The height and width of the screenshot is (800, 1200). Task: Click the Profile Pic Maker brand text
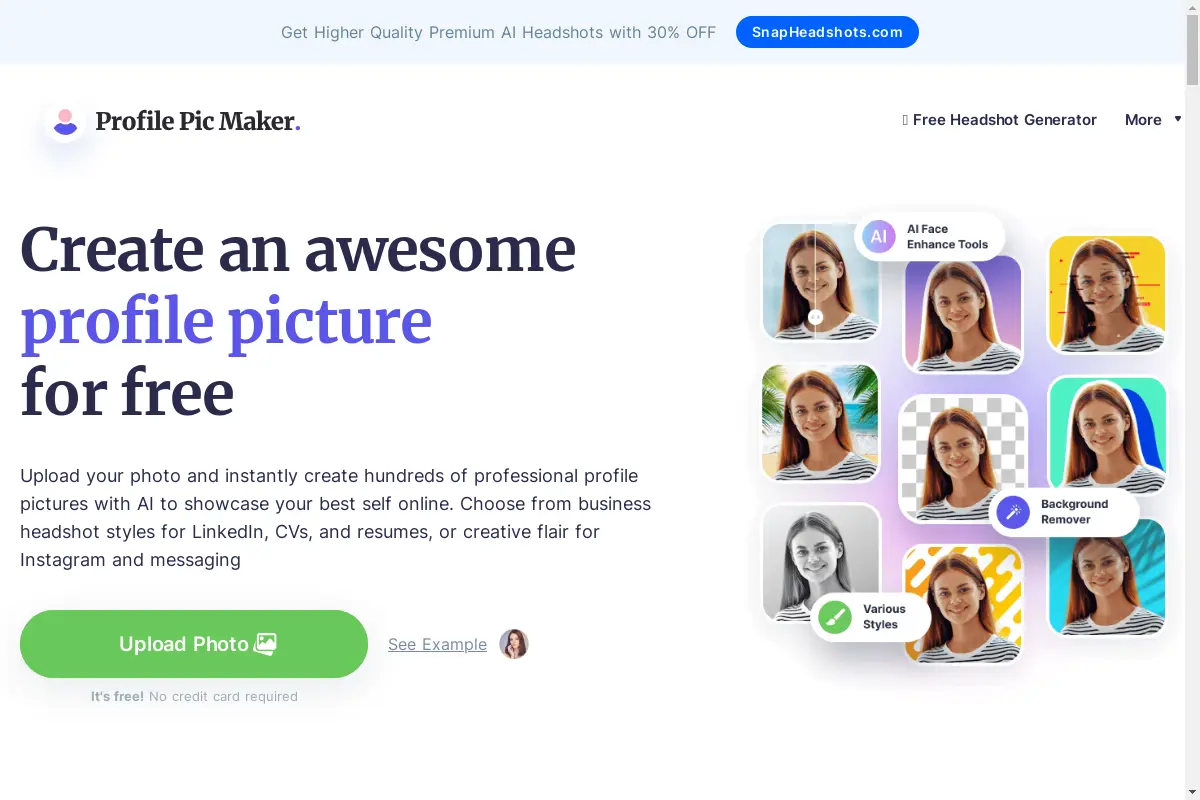pos(198,122)
